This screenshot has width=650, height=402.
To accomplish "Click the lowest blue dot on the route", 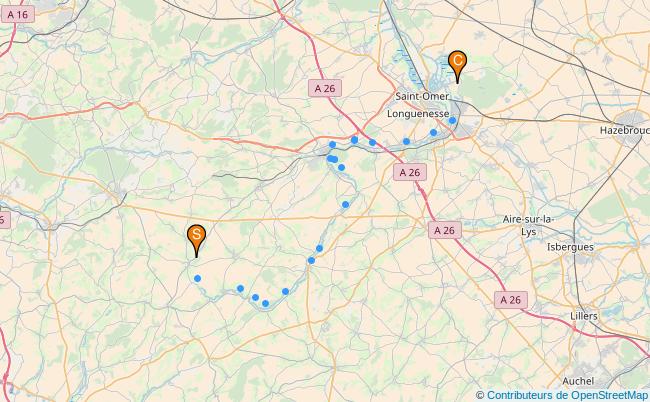I will pos(266,304).
